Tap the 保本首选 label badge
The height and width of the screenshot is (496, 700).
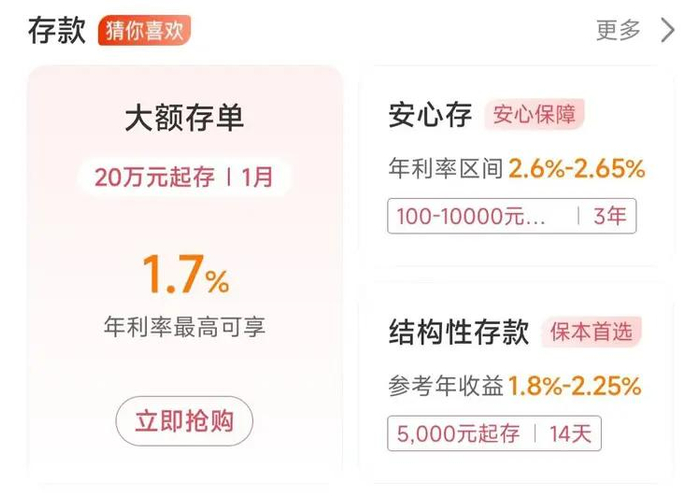click(x=591, y=332)
